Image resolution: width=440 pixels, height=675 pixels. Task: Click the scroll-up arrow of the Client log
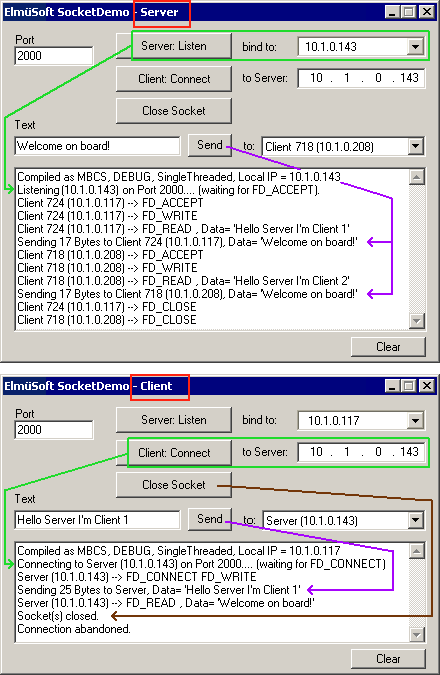417,551
